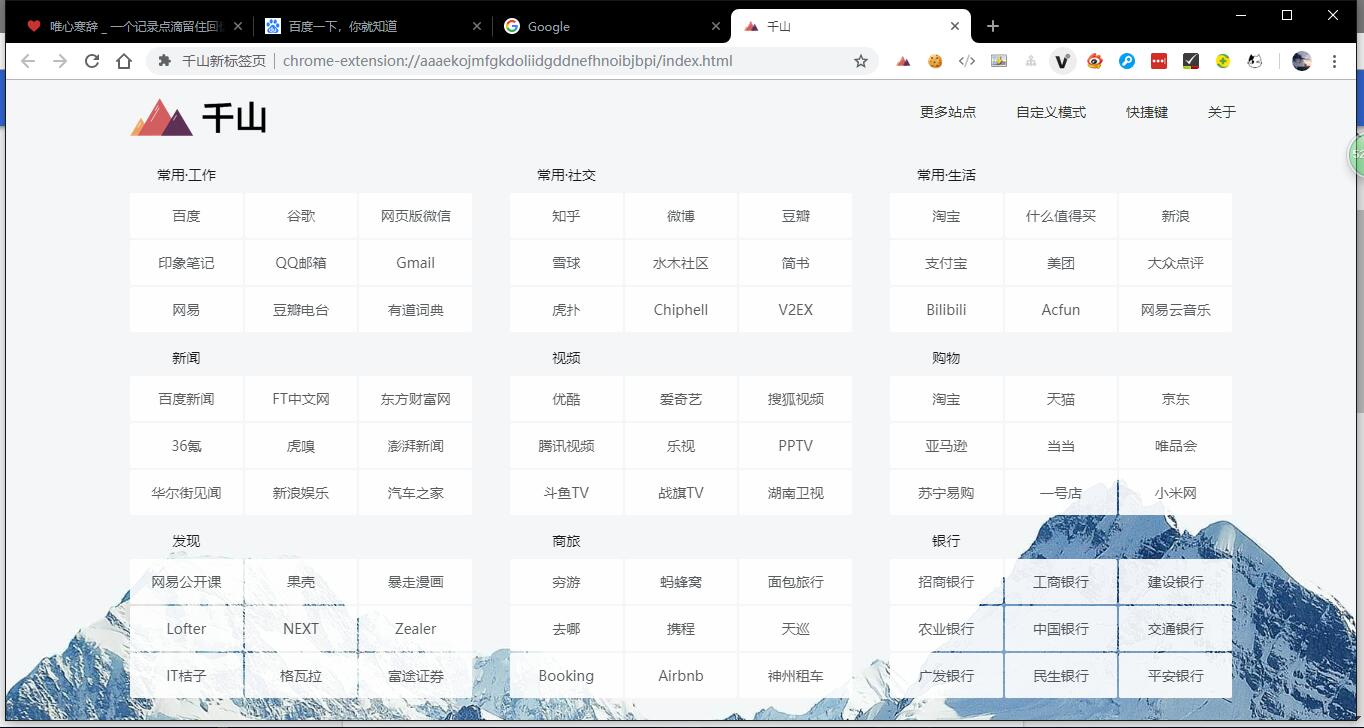Open 自定义模式 in the header
The image size is (1364, 728).
(1051, 112)
